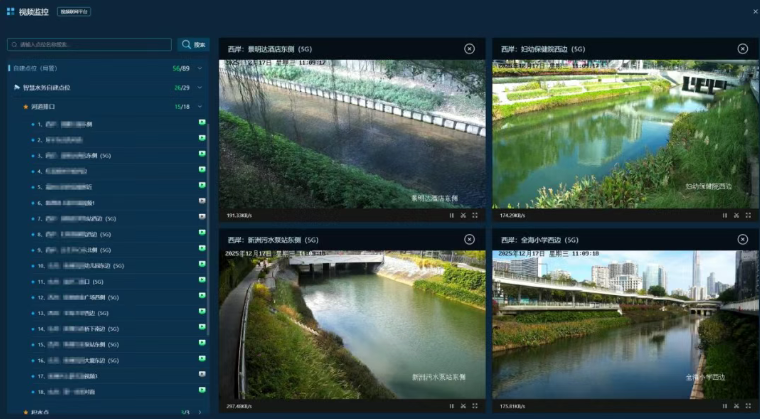Collapse the 河道排口 subgroup
This screenshot has width=760, height=419.
200,106
